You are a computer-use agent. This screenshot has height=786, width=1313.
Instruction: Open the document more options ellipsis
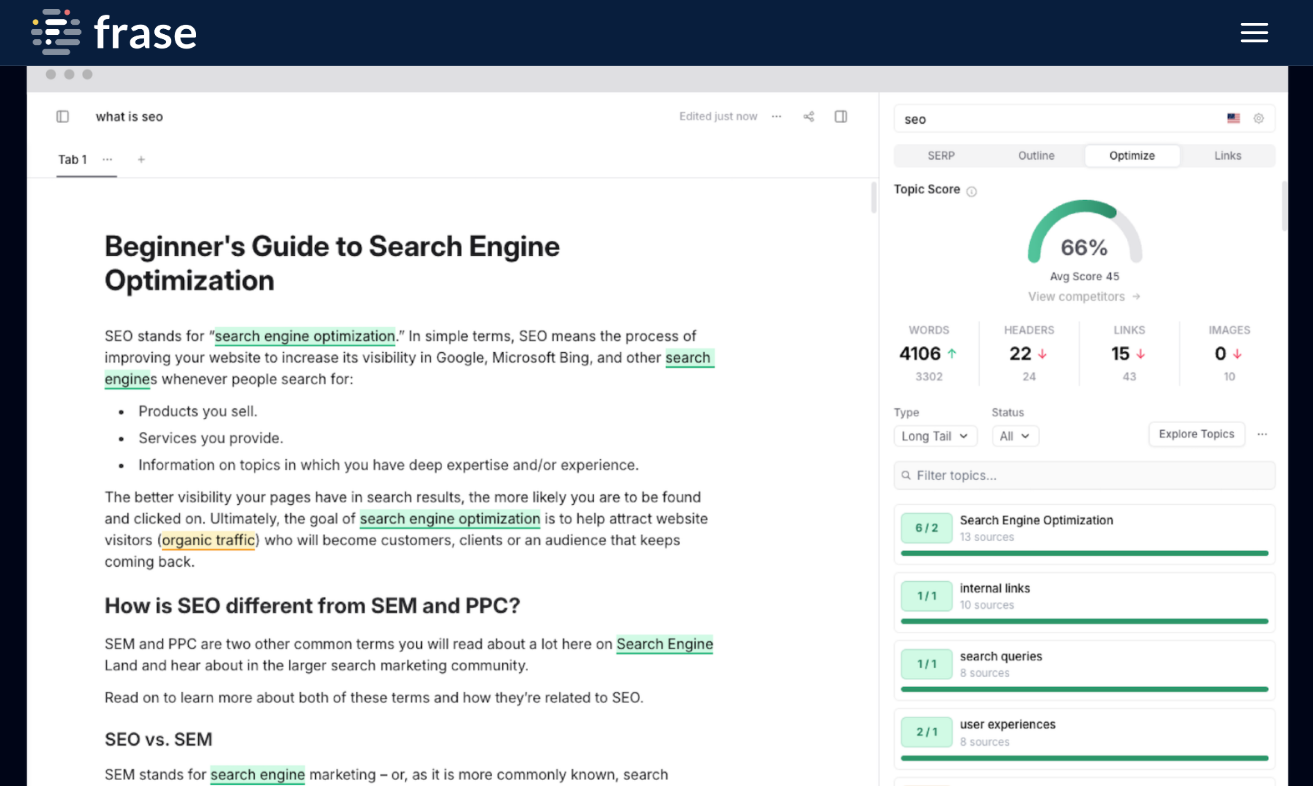[x=776, y=116]
